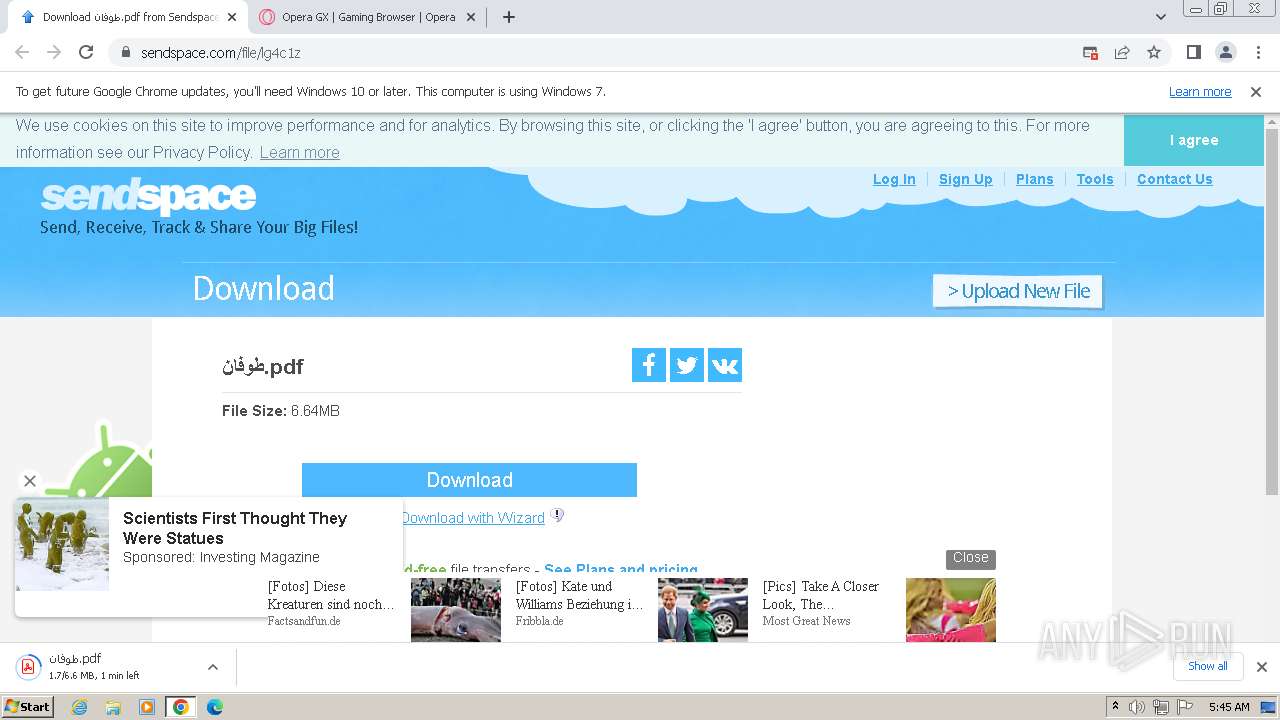Reload the Sendspace page
This screenshot has height=720, width=1280.
pos(86,52)
